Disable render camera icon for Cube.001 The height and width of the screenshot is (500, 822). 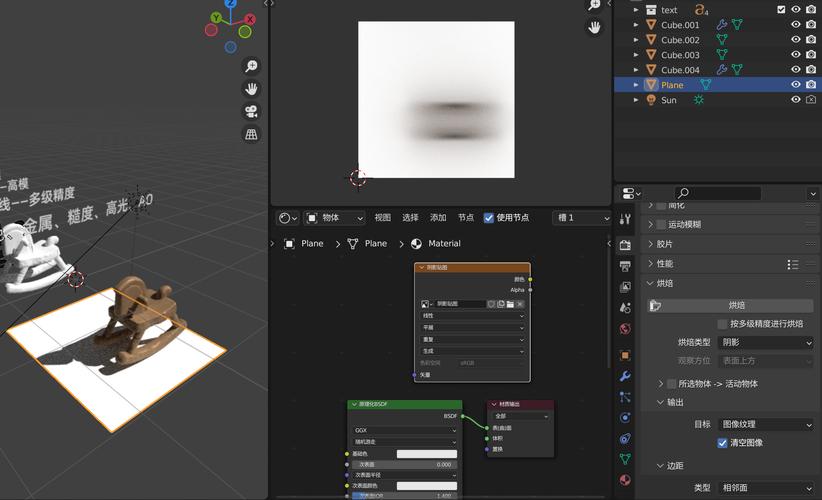811,25
